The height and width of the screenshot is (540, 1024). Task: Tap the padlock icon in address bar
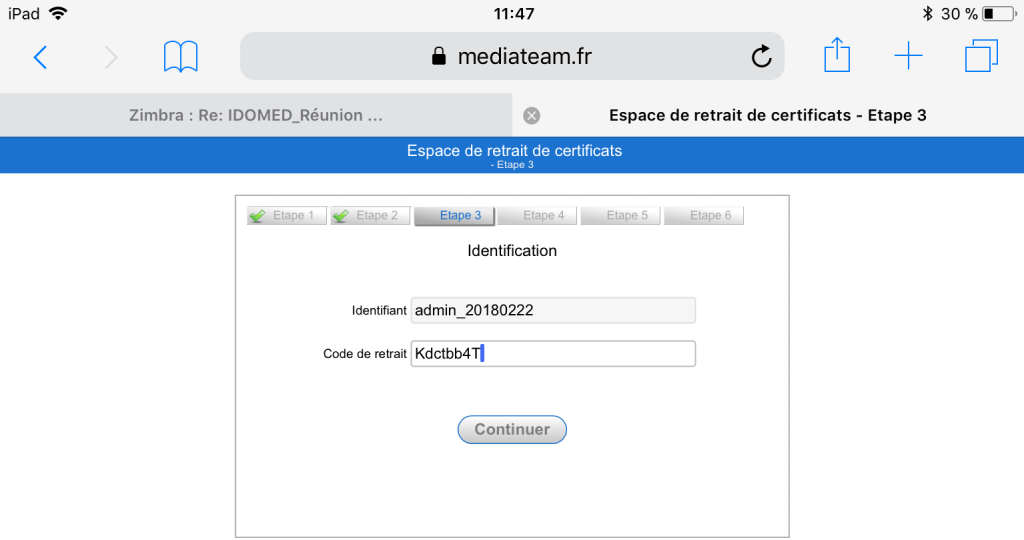[439, 56]
